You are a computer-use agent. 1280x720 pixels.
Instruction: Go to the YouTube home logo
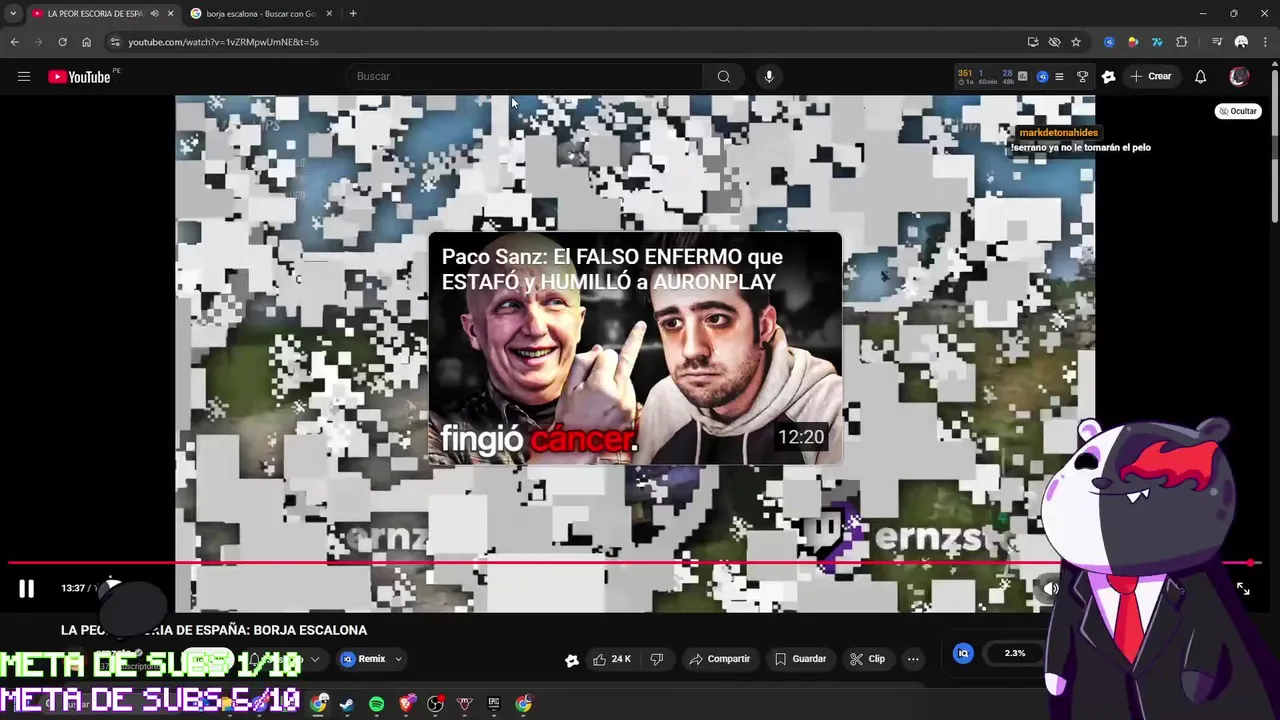click(79, 77)
